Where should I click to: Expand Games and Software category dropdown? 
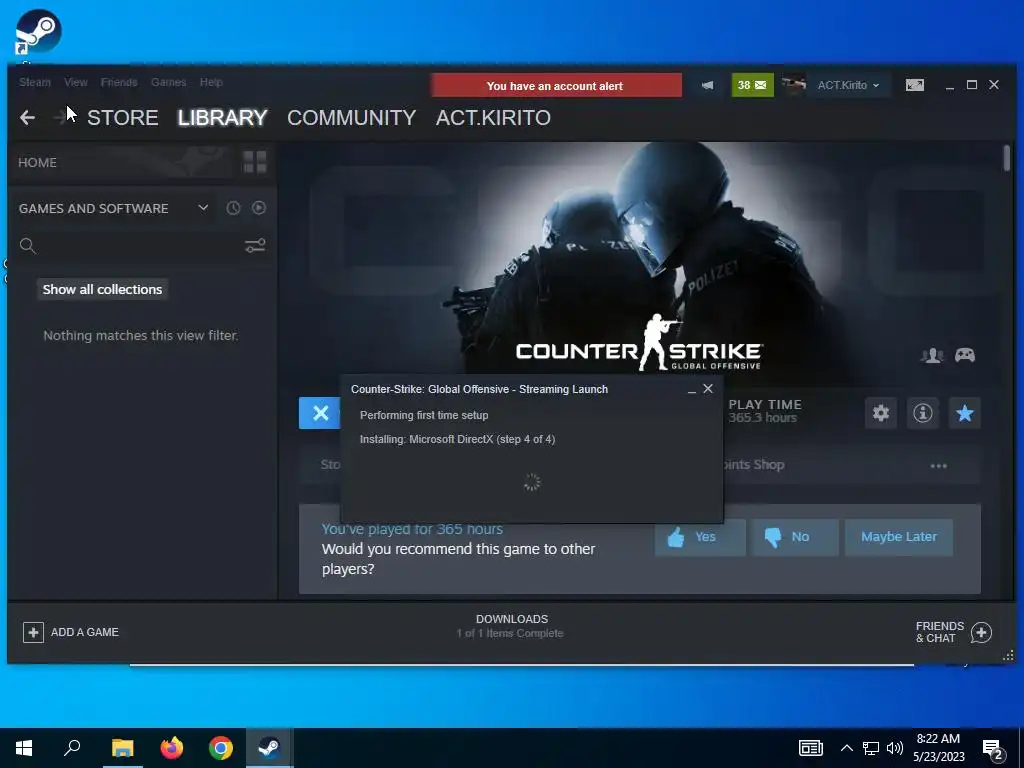pyautogui.click(x=203, y=208)
